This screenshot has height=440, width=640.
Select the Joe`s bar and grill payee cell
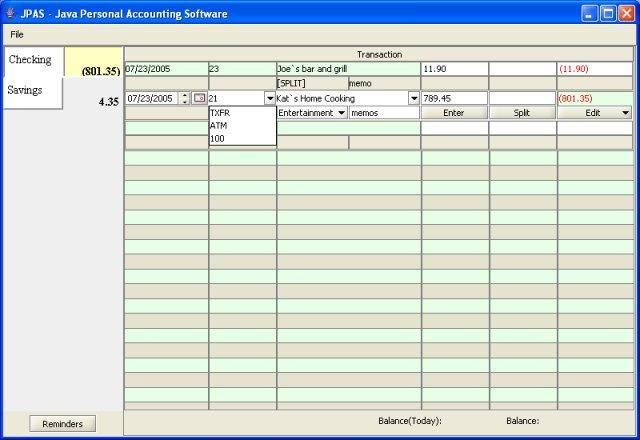pyautogui.click(x=348, y=69)
